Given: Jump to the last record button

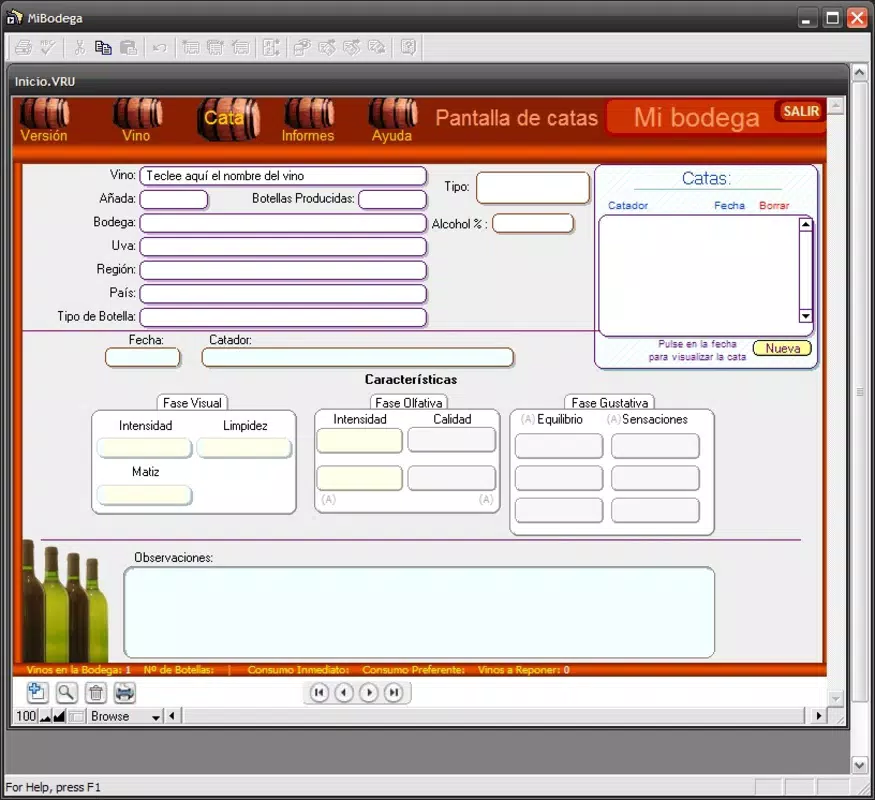Looking at the screenshot, I should (394, 692).
